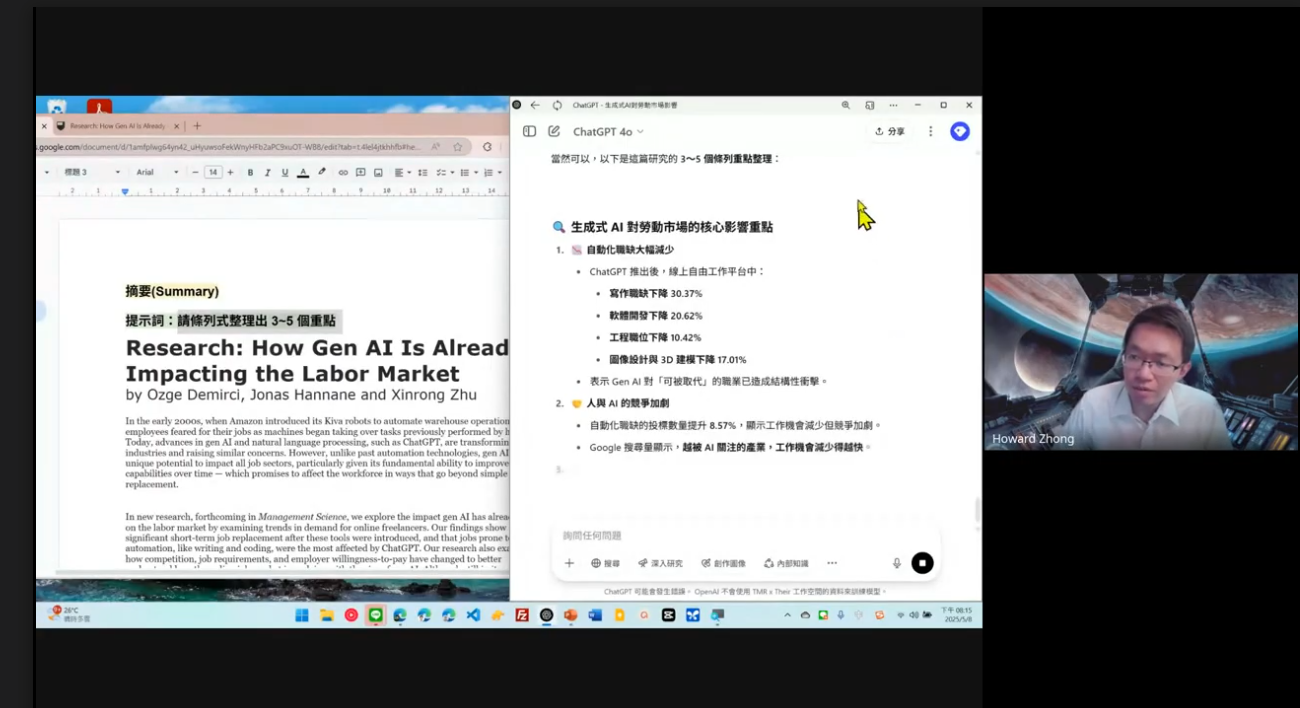1300x708 pixels.
Task: Open the Windows Start menu
Action: pos(301,615)
